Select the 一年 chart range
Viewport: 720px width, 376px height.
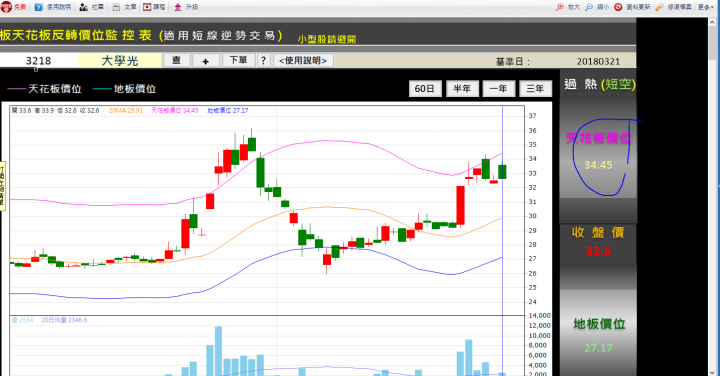498,89
